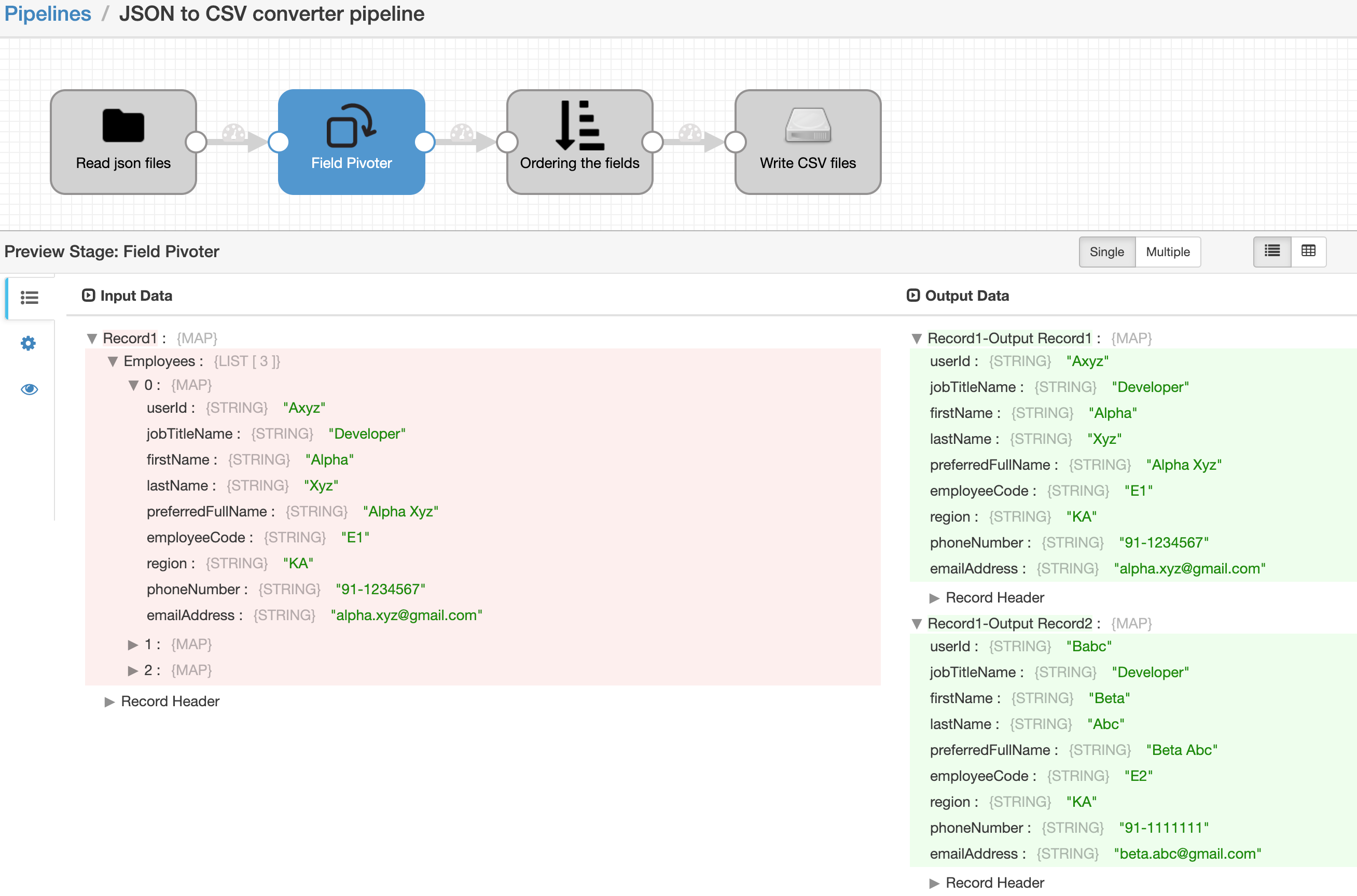Click gauge icon between Field Pivoter and Ordering
This screenshot has width=1357, height=896.
tap(462, 133)
